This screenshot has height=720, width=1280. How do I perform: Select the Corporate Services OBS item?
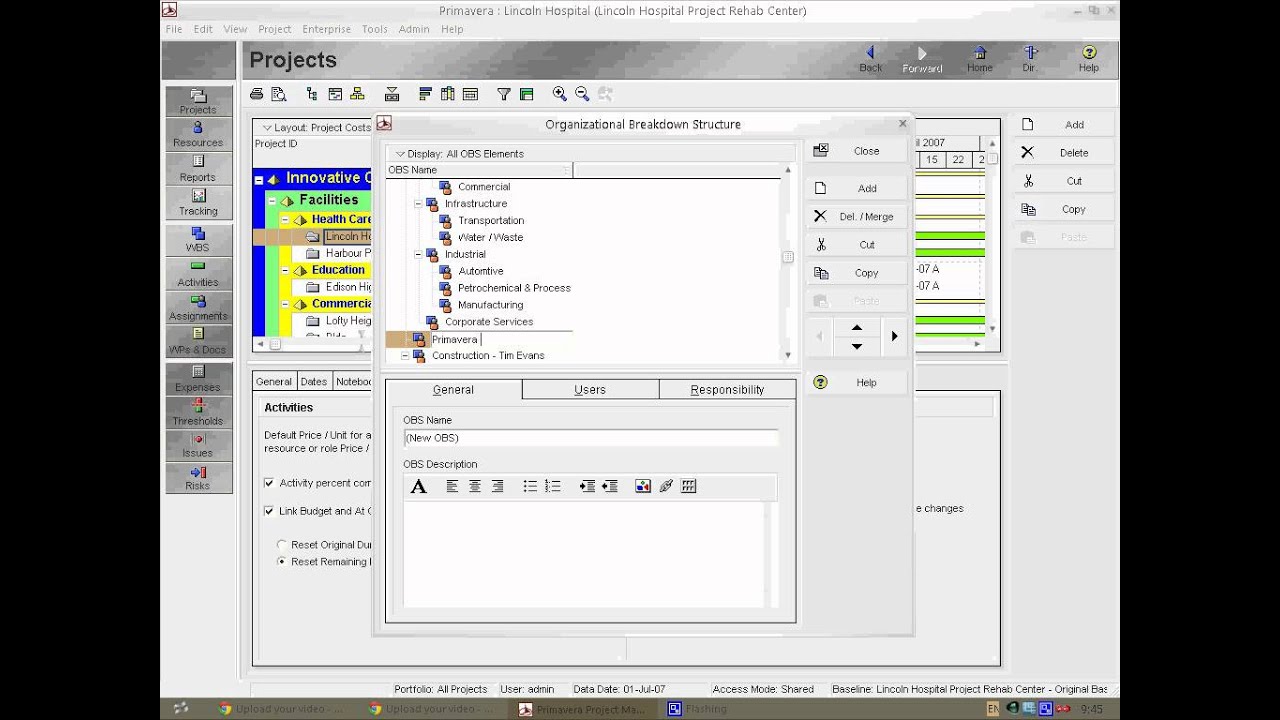coord(489,322)
